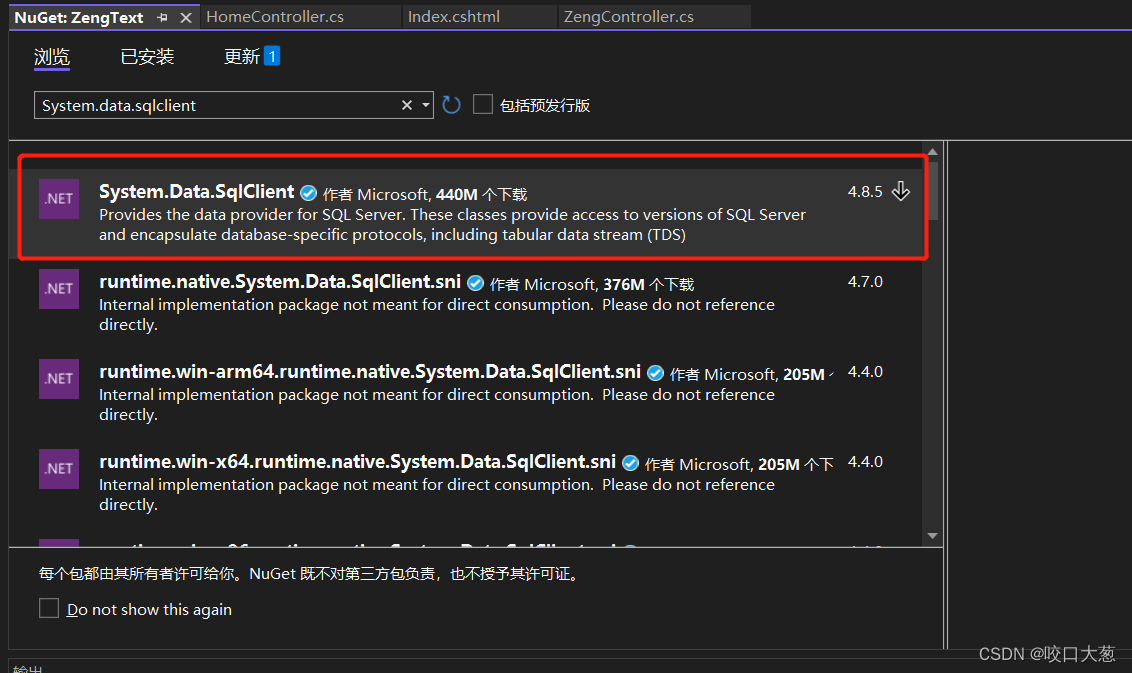Enable 包括预发行版 prerelease checkbox
Screen dimensions: 1132x673
pyautogui.click(x=483, y=105)
